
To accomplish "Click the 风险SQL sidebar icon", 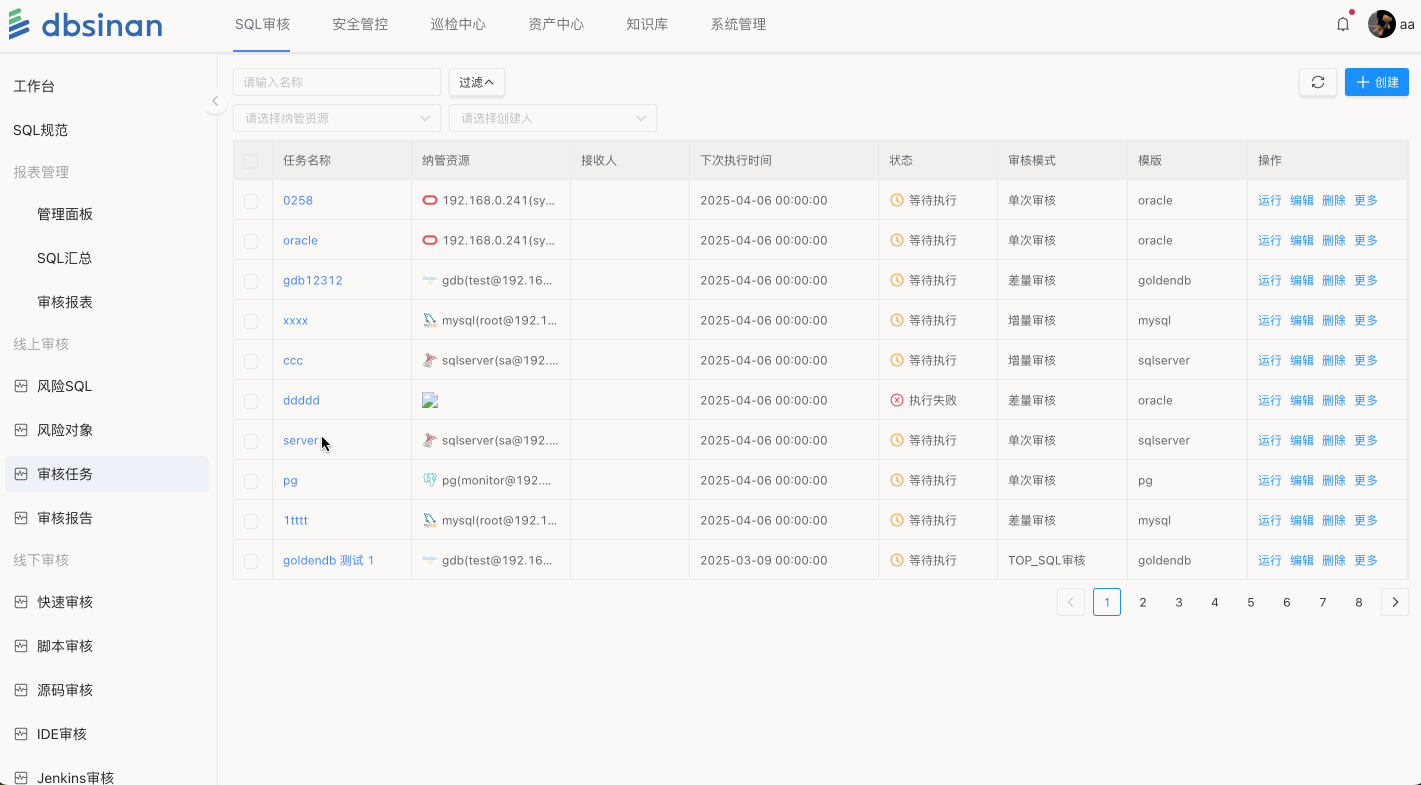I will (x=21, y=386).
